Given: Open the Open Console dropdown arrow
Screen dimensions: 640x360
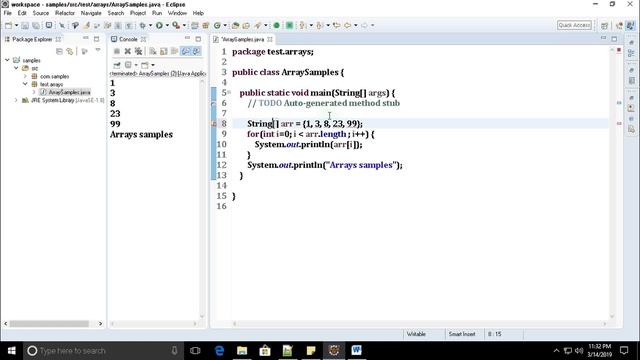Looking at the screenshot, I should click(x=153, y=65).
